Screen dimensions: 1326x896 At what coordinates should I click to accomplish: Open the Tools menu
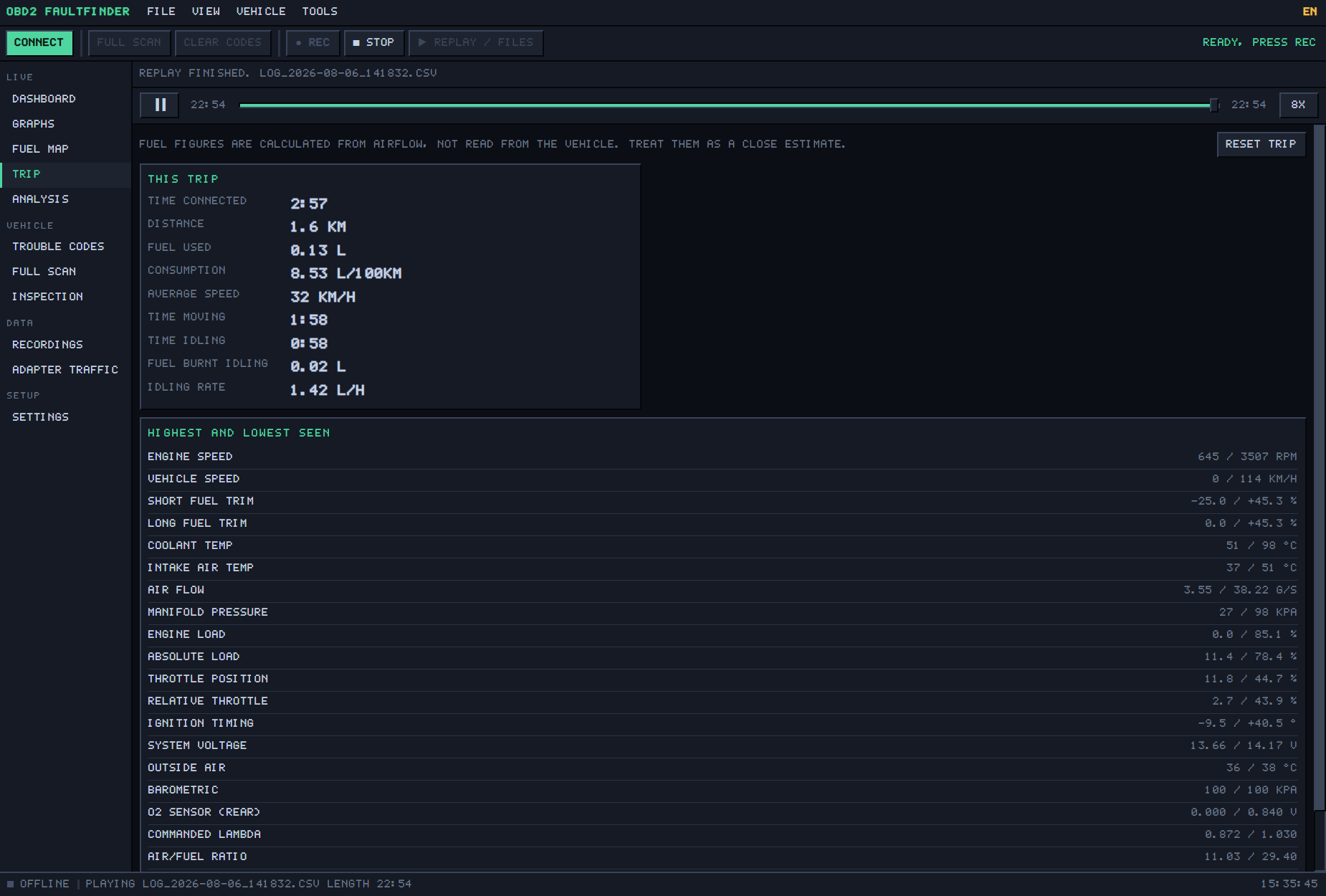320,11
